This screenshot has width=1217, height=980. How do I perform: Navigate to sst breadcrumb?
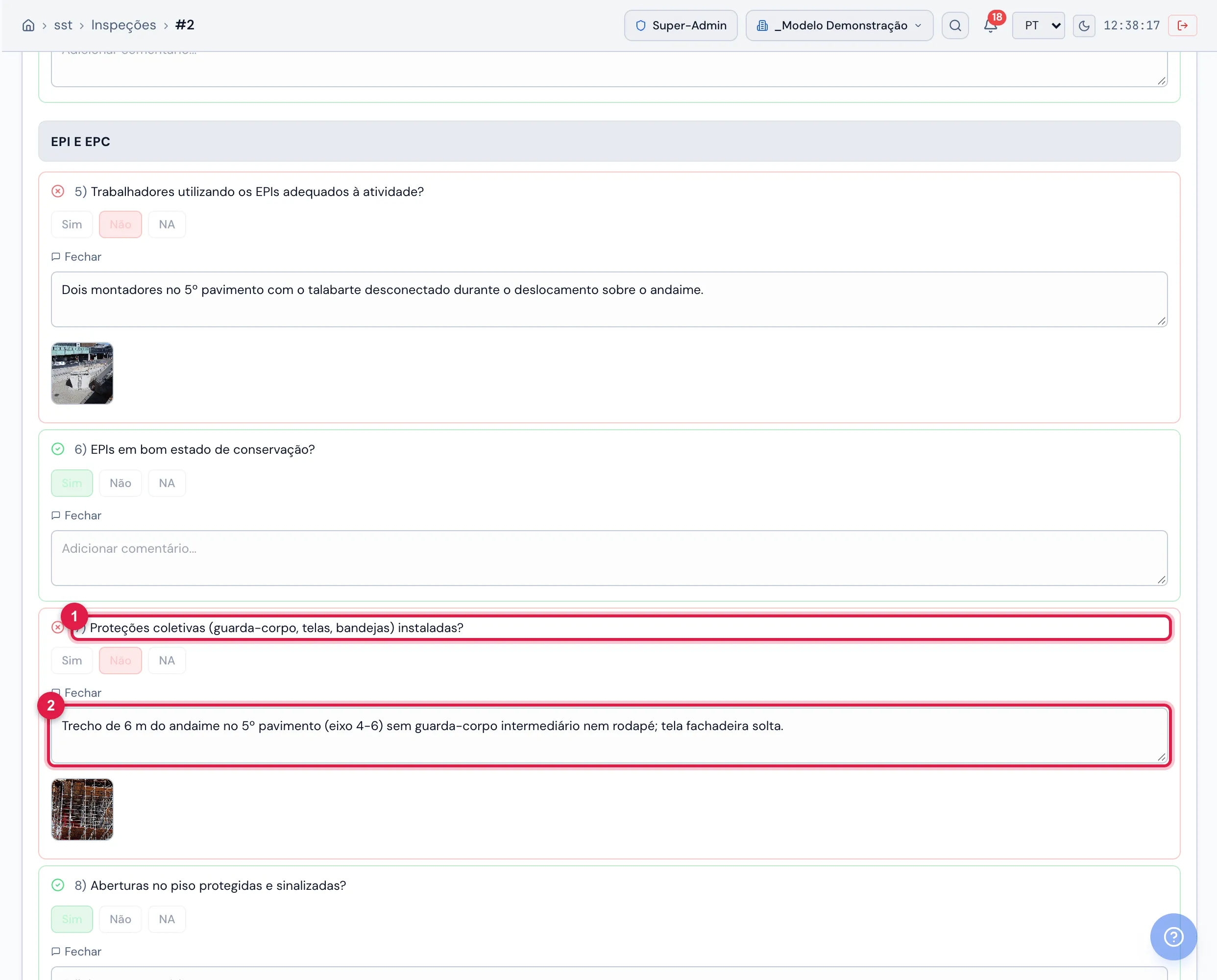[63, 25]
